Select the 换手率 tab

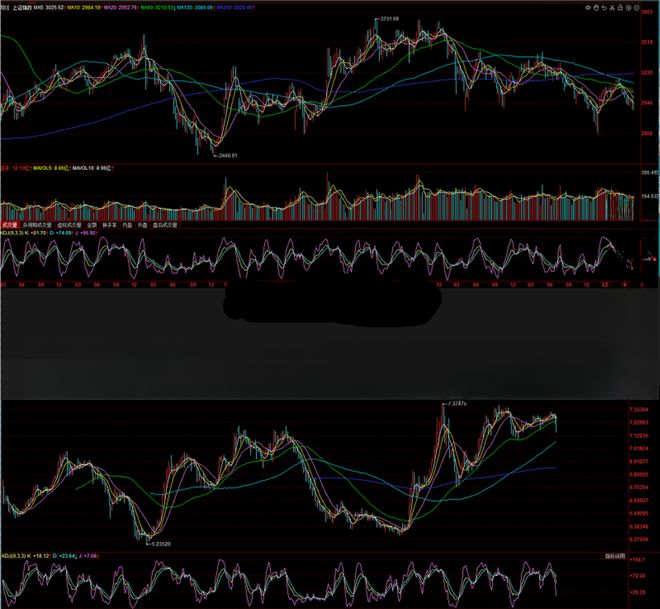coord(109,225)
